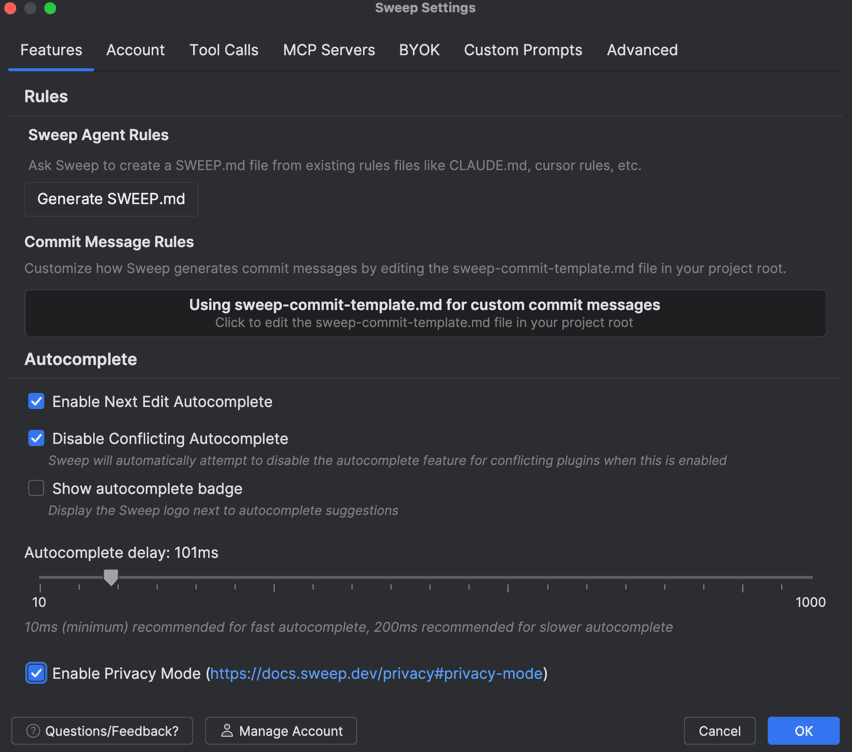Open the Tool Calls tab
Viewport: 852px width, 752px height.
tap(223, 50)
